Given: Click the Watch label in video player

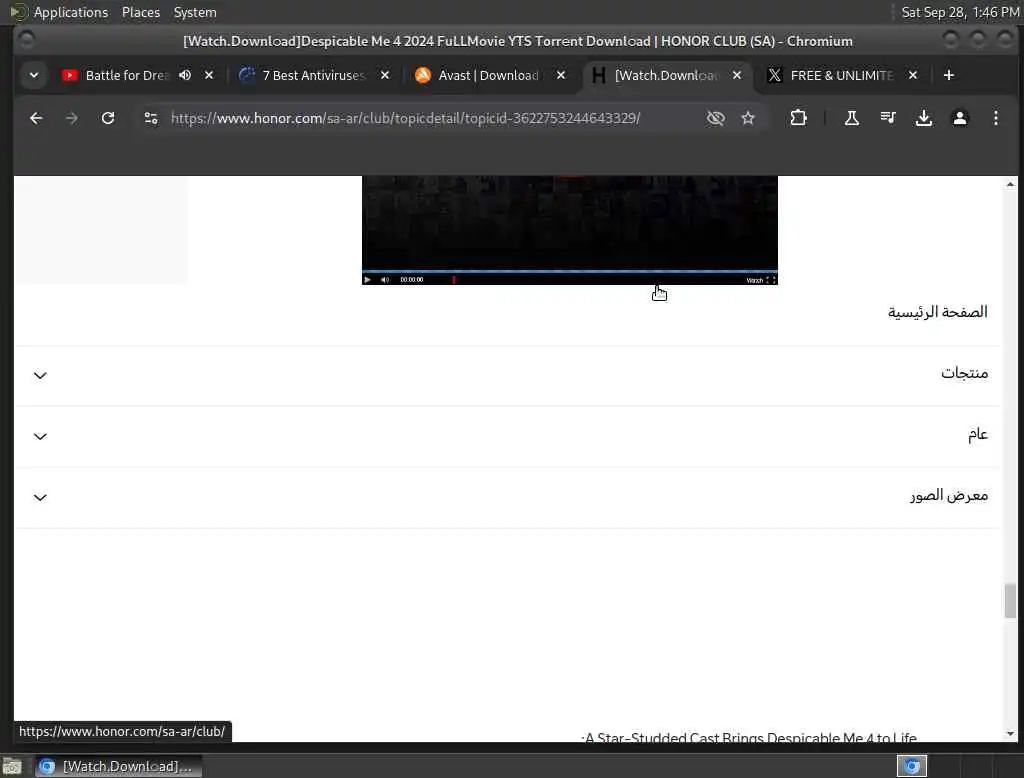Looking at the screenshot, I should tap(754, 280).
